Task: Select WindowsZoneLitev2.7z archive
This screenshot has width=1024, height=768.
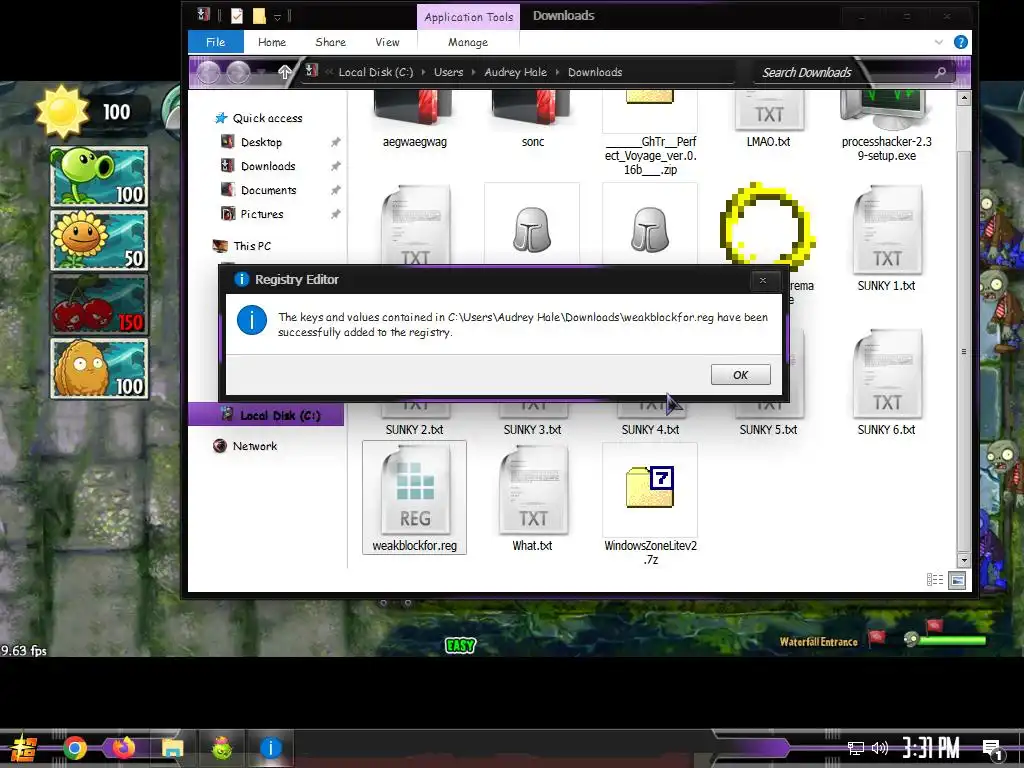Action: tap(650, 504)
